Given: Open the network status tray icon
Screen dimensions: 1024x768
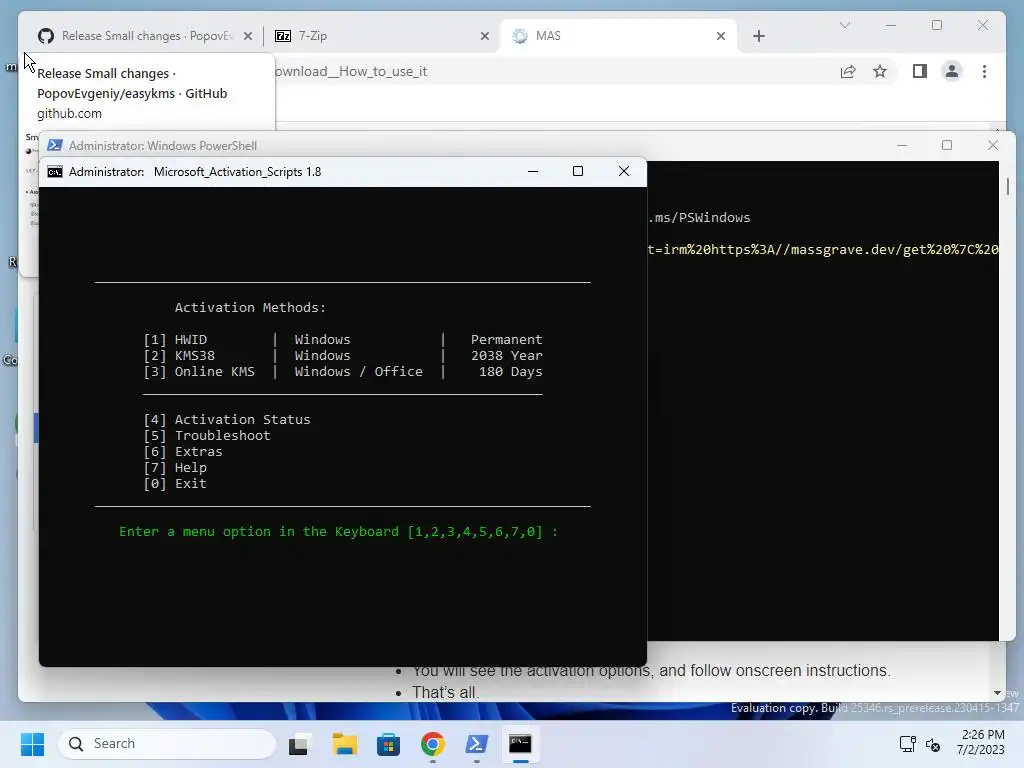Looking at the screenshot, I should 907,744.
